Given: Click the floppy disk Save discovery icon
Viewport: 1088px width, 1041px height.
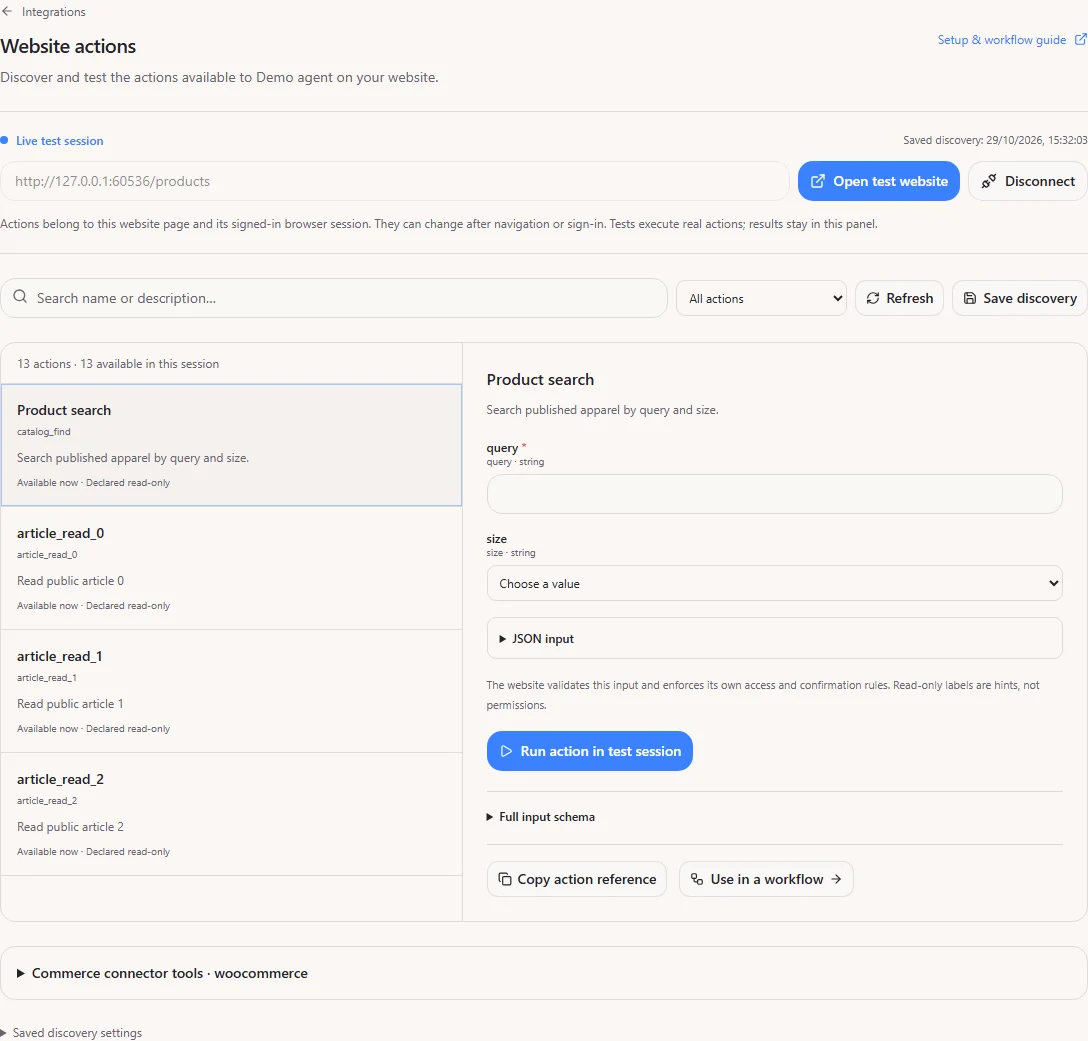Looking at the screenshot, I should point(970,298).
